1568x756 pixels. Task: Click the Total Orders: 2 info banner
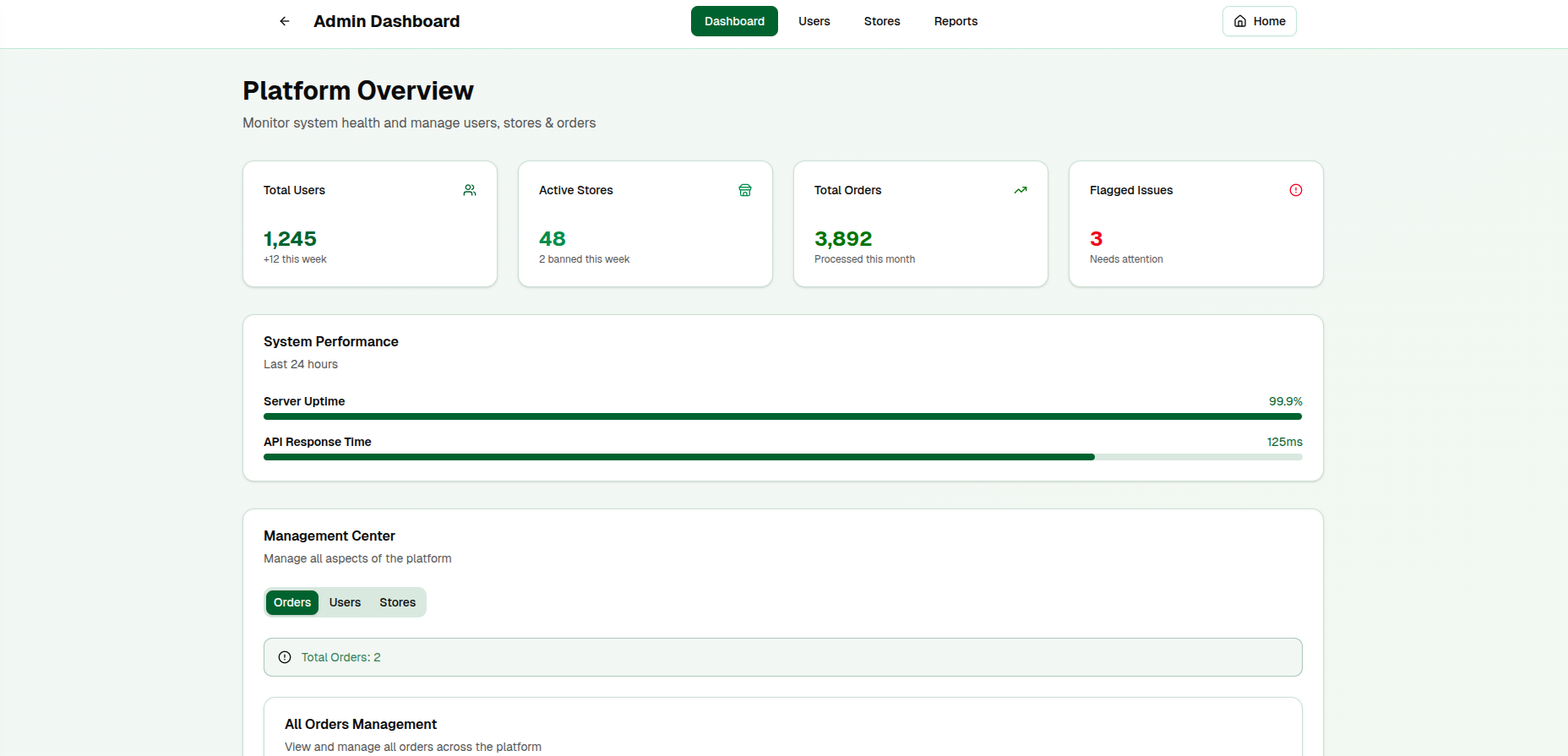(x=782, y=657)
